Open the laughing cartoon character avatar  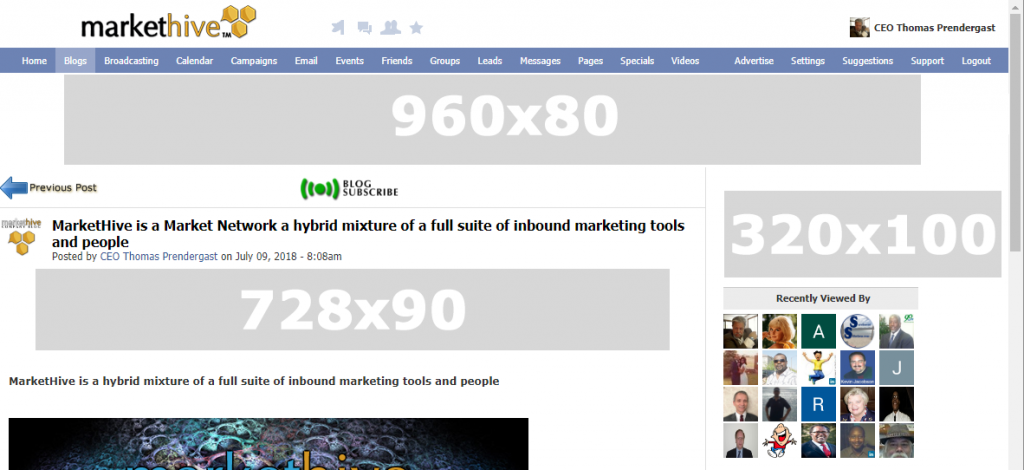click(x=779, y=441)
